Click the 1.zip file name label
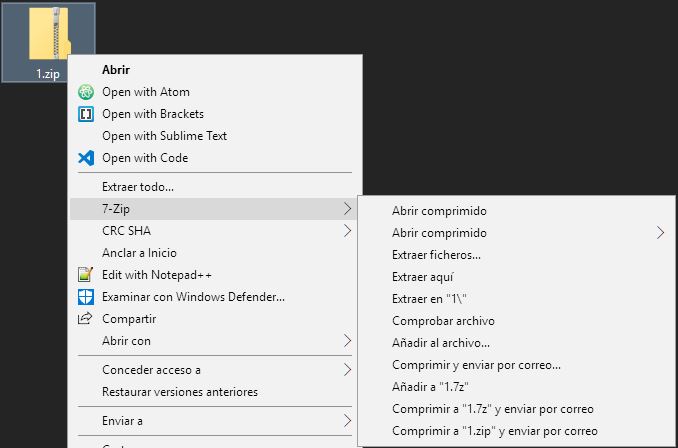678x448 pixels. pyautogui.click(x=48, y=74)
